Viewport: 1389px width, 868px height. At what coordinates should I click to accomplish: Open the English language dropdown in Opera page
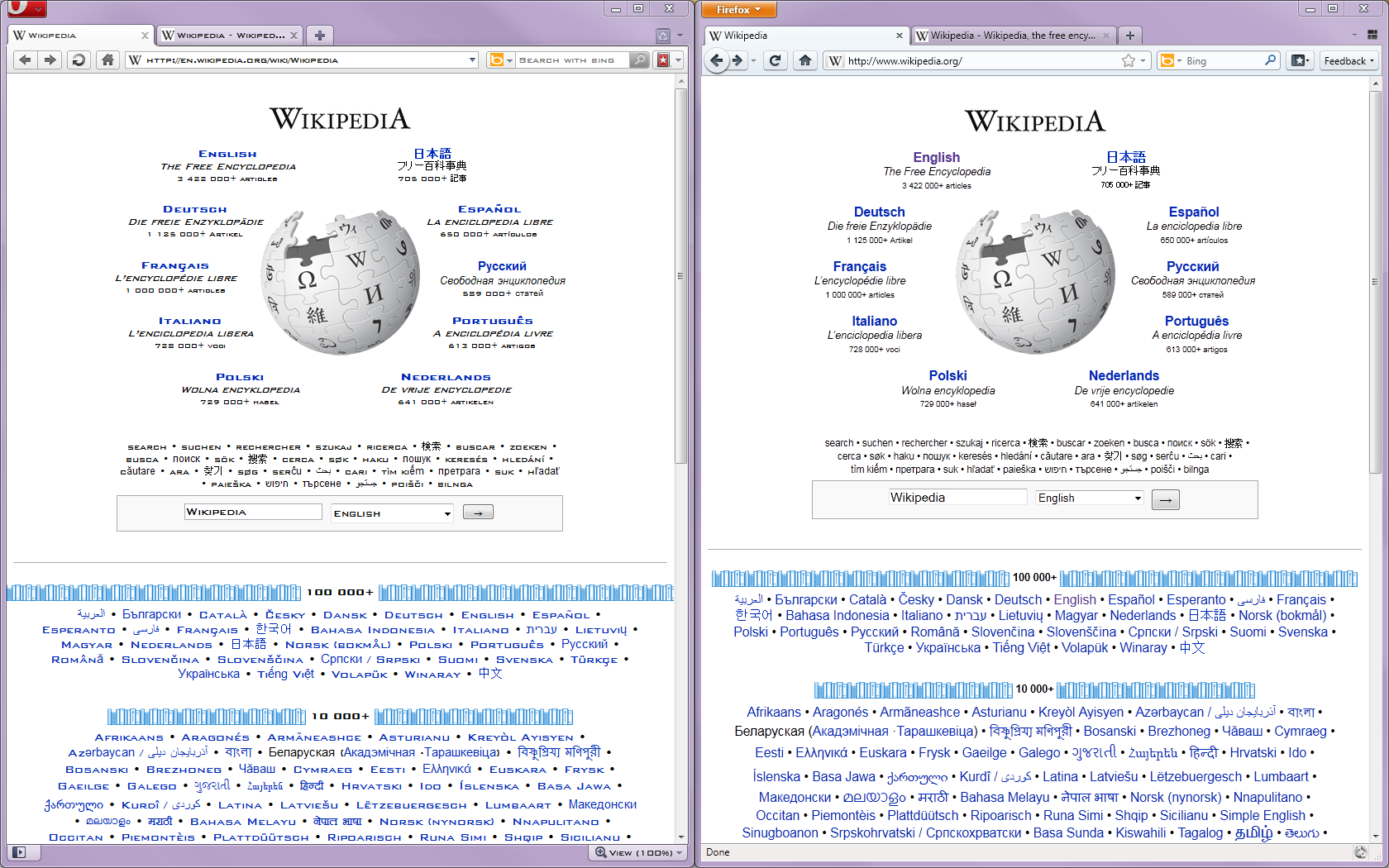tap(392, 513)
